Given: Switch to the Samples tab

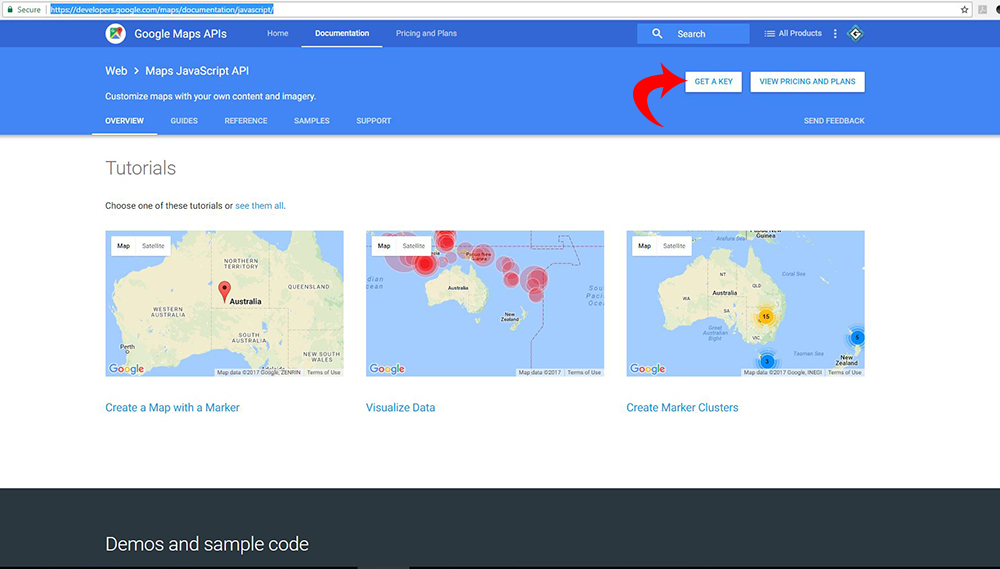Looking at the screenshot, I should point(312,121).
